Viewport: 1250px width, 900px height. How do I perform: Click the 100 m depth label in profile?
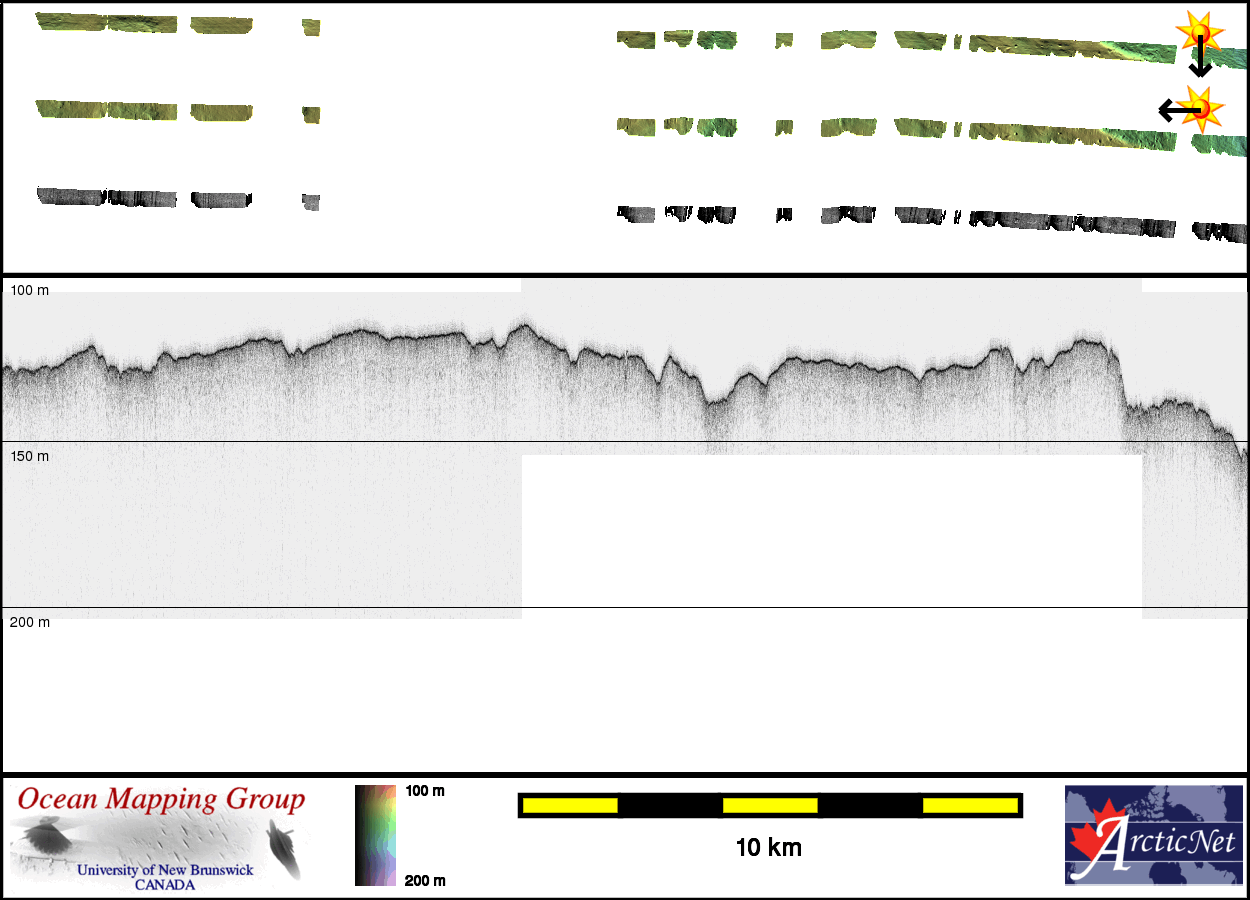pyautogui.click(x=29, y=290)
